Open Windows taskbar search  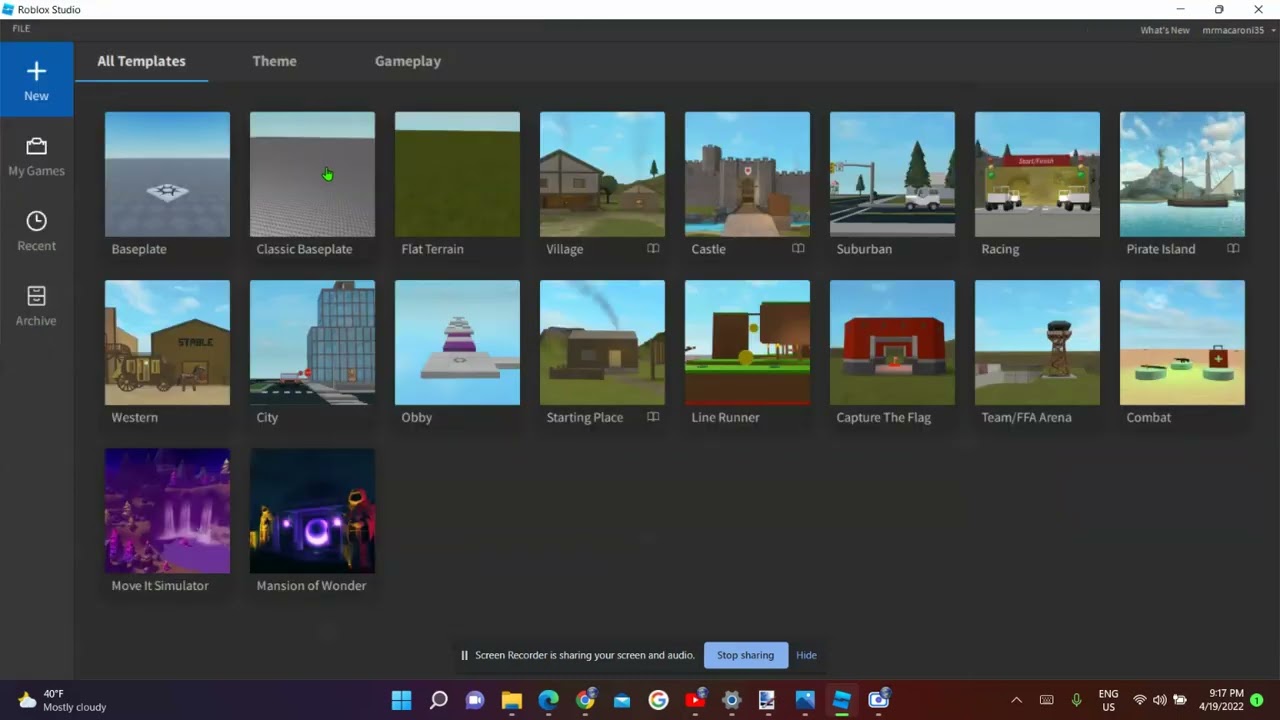[x=438, y=700]
